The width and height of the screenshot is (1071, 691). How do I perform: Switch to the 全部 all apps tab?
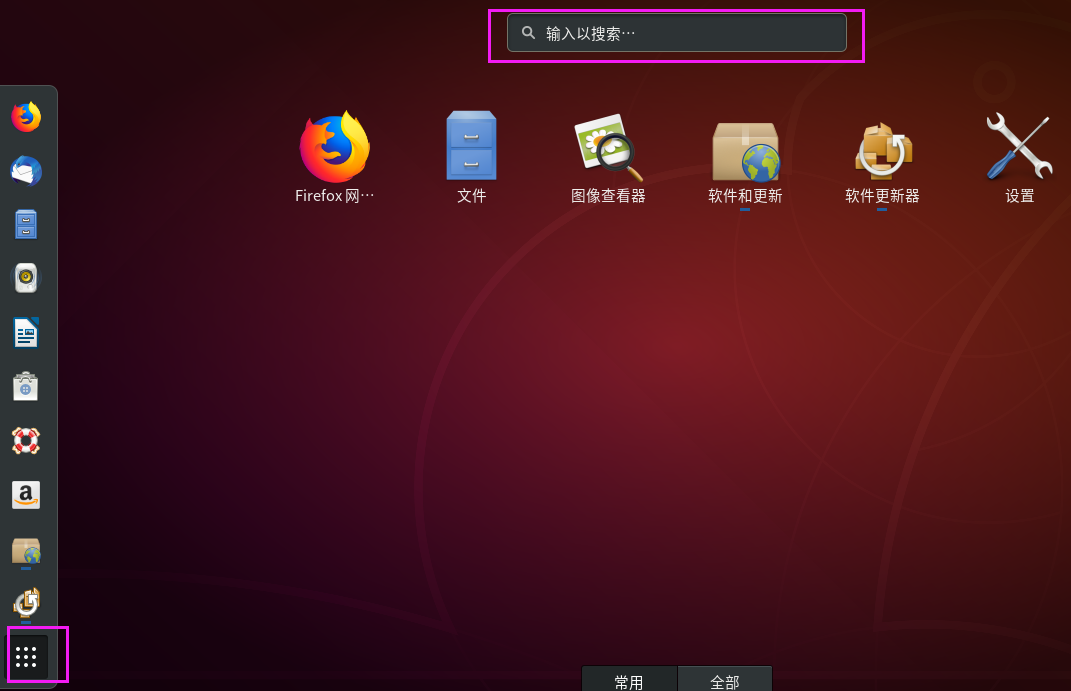[x=725, y=679]
